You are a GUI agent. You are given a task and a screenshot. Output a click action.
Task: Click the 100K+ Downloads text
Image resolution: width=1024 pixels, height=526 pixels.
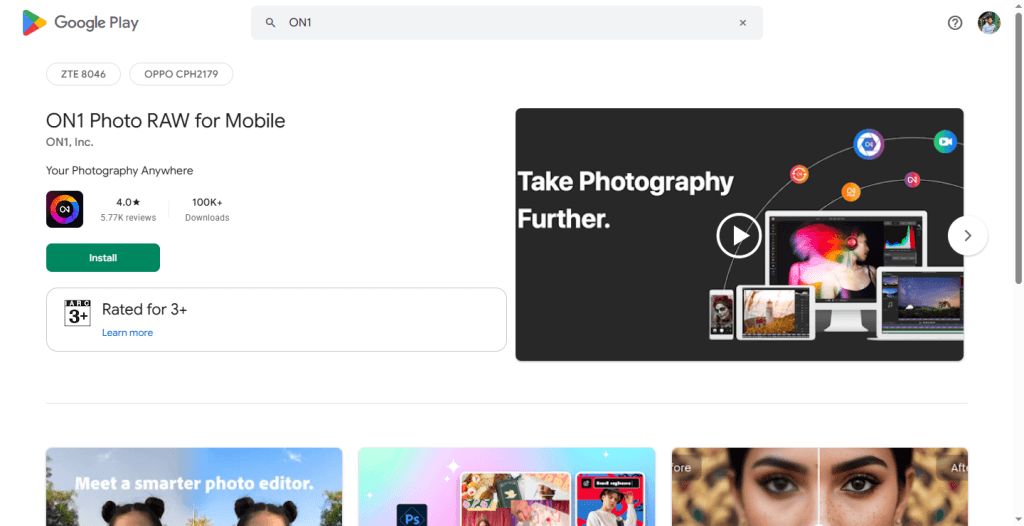pos(207,209)
